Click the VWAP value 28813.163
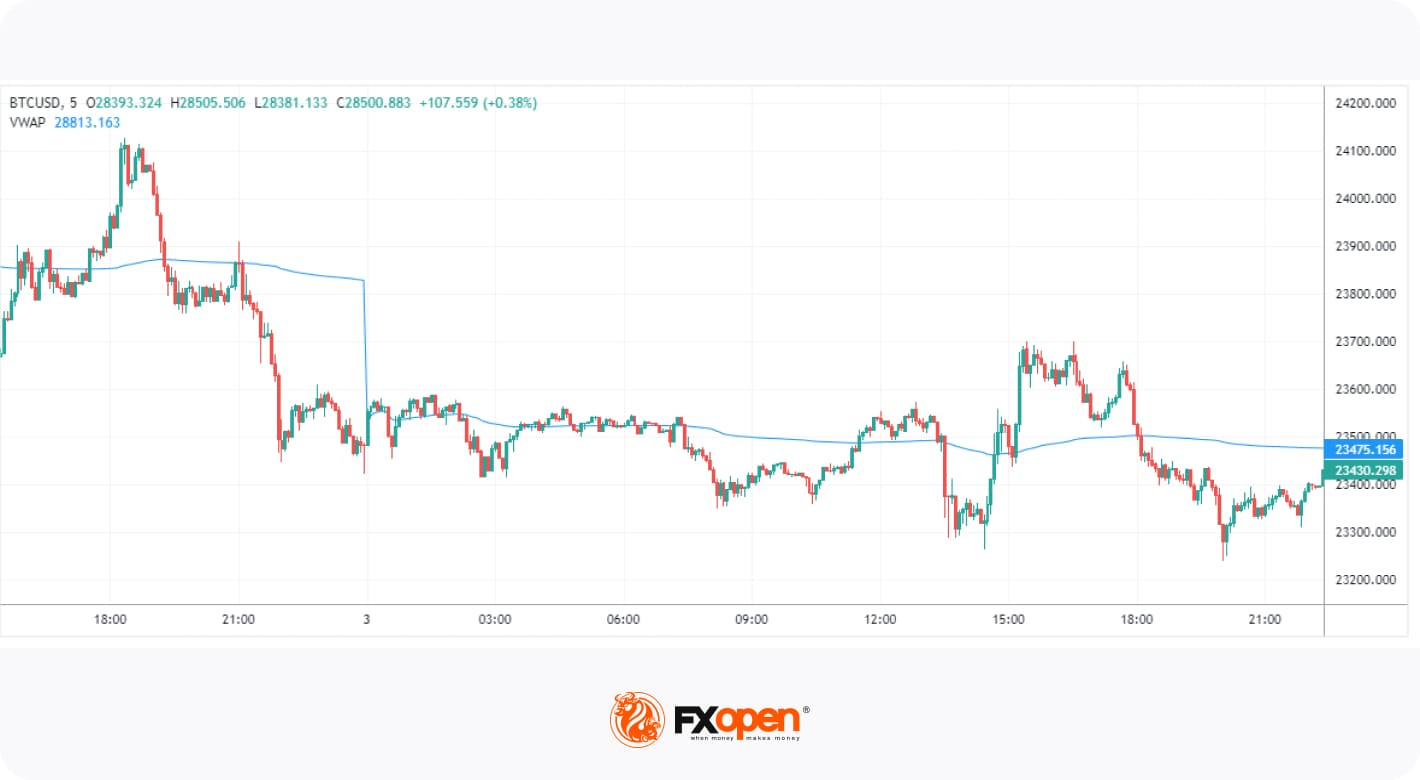The width and height of the screenshot is (1420, 780). click(x=86, y=122)
